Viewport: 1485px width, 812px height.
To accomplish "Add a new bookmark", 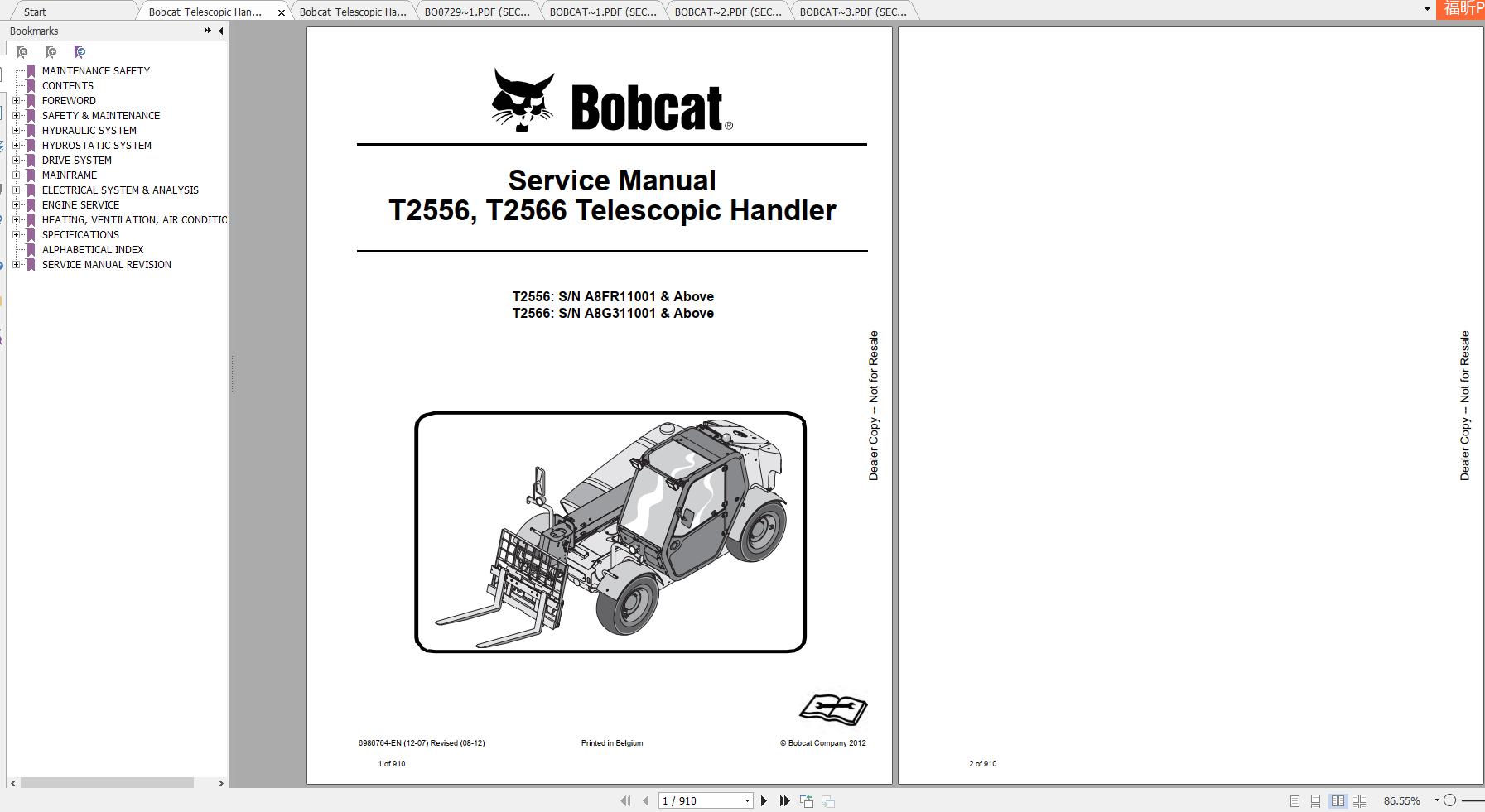I will click(x=49, y=51).
